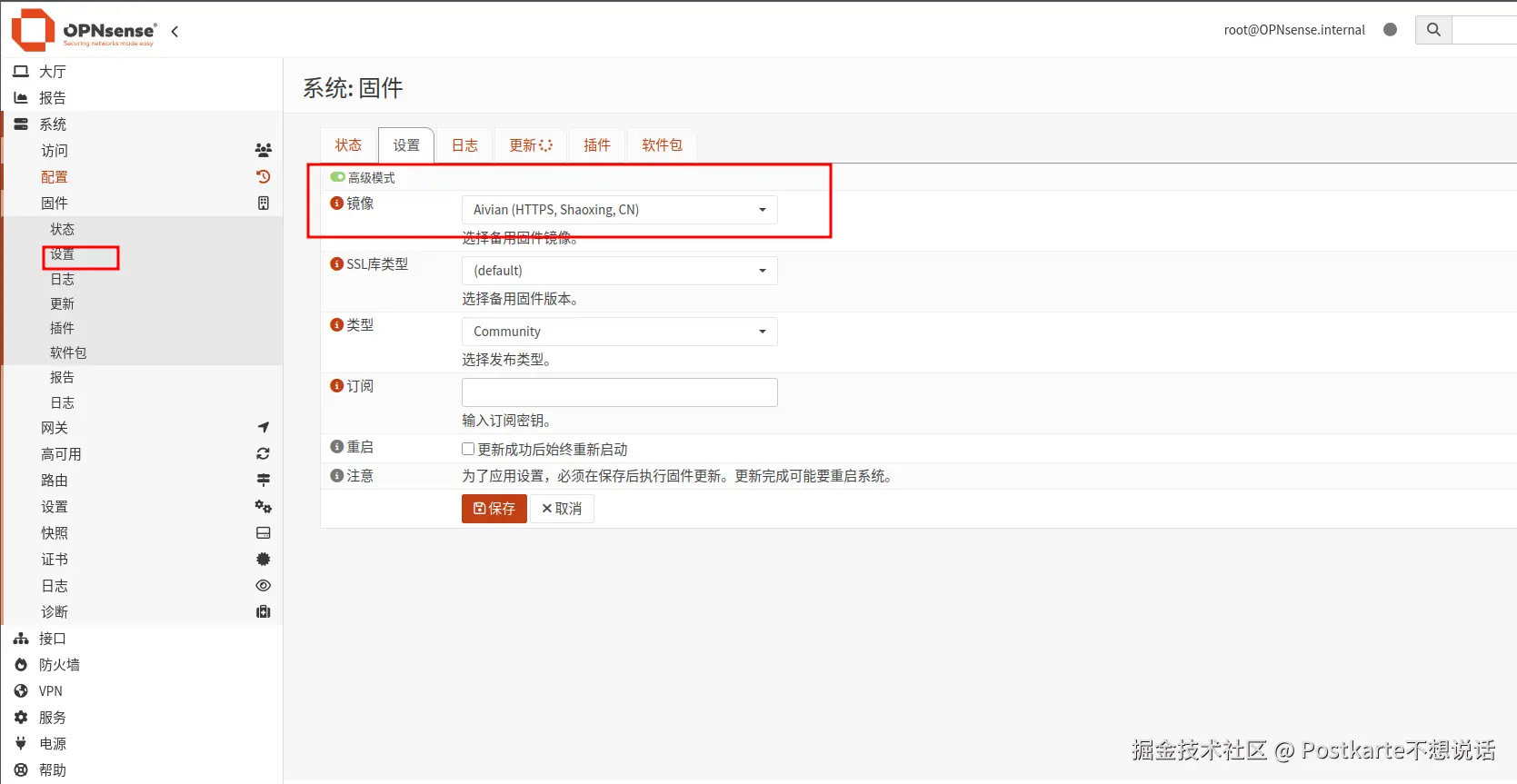Click the info icon next to 镜像
Screen dimensions: 1517x784
click(336, 203)
